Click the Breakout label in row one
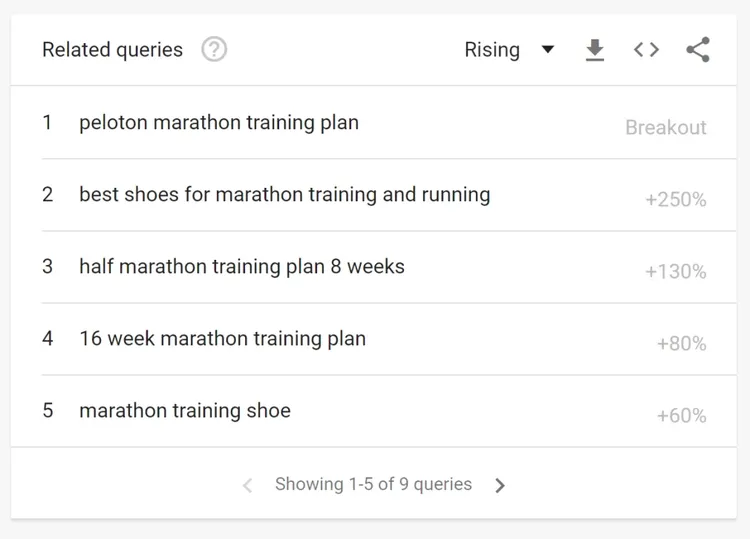Screen dimensions: 750x539 pyautogui.click(x=666, y=127)
